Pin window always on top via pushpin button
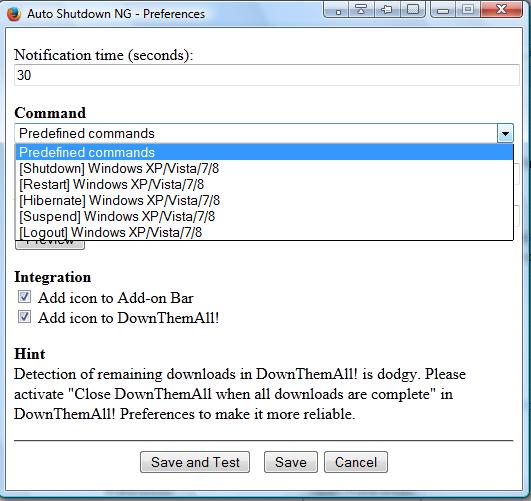Image resolution: width=531 pixels, height=501 pixels. pos(387,9)
